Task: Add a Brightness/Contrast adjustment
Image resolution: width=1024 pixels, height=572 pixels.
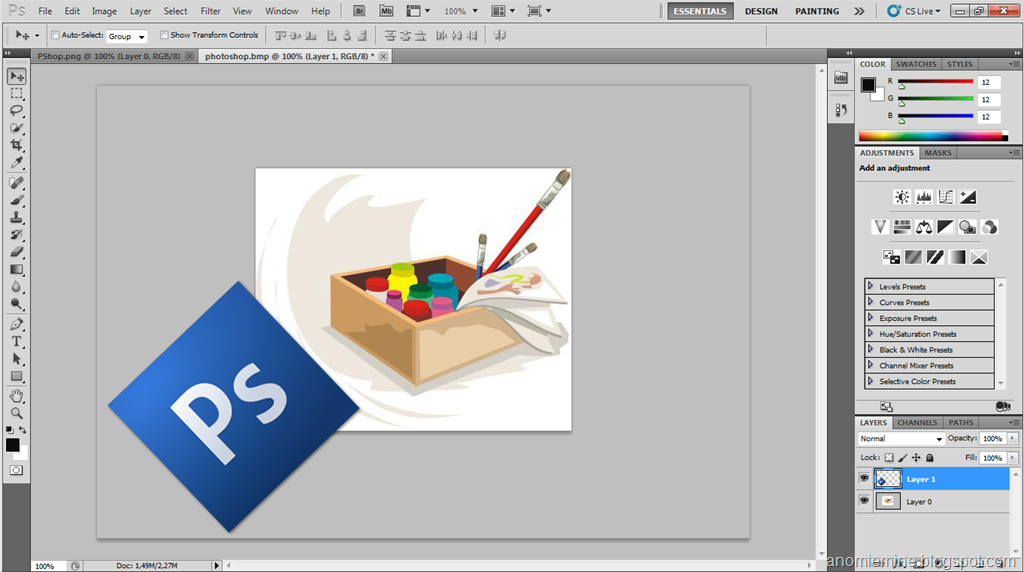Action: click(x=902, y=197)
